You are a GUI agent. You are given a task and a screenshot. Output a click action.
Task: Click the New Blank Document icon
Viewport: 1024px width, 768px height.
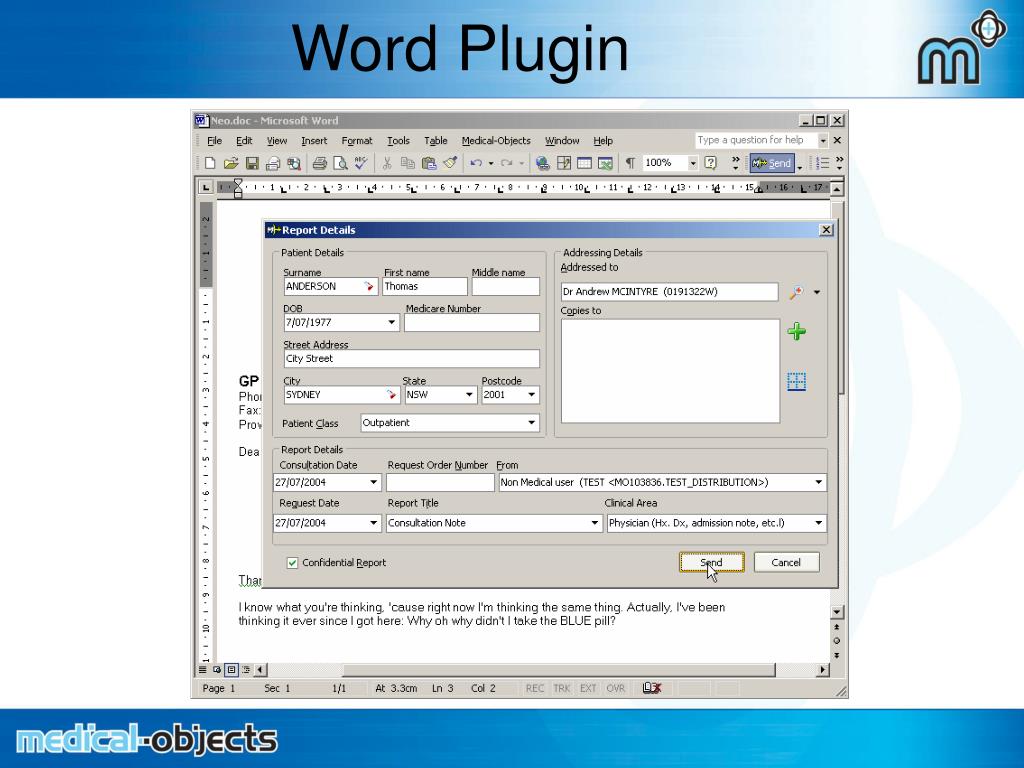pos(210,163)
